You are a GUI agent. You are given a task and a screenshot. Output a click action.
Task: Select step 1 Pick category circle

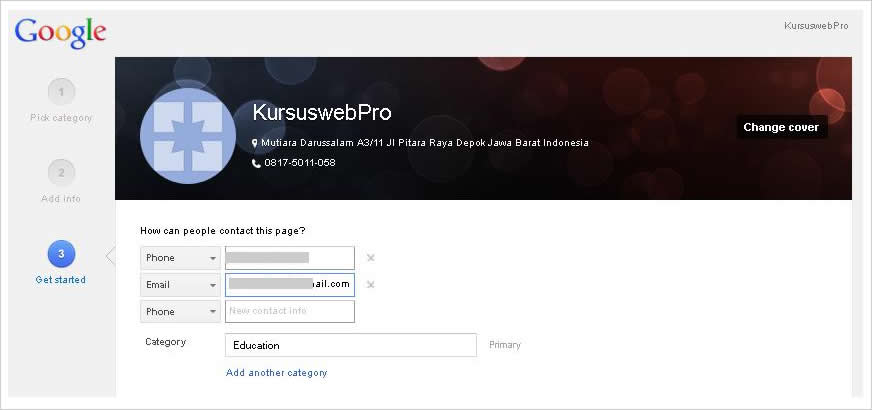point(61,92)
